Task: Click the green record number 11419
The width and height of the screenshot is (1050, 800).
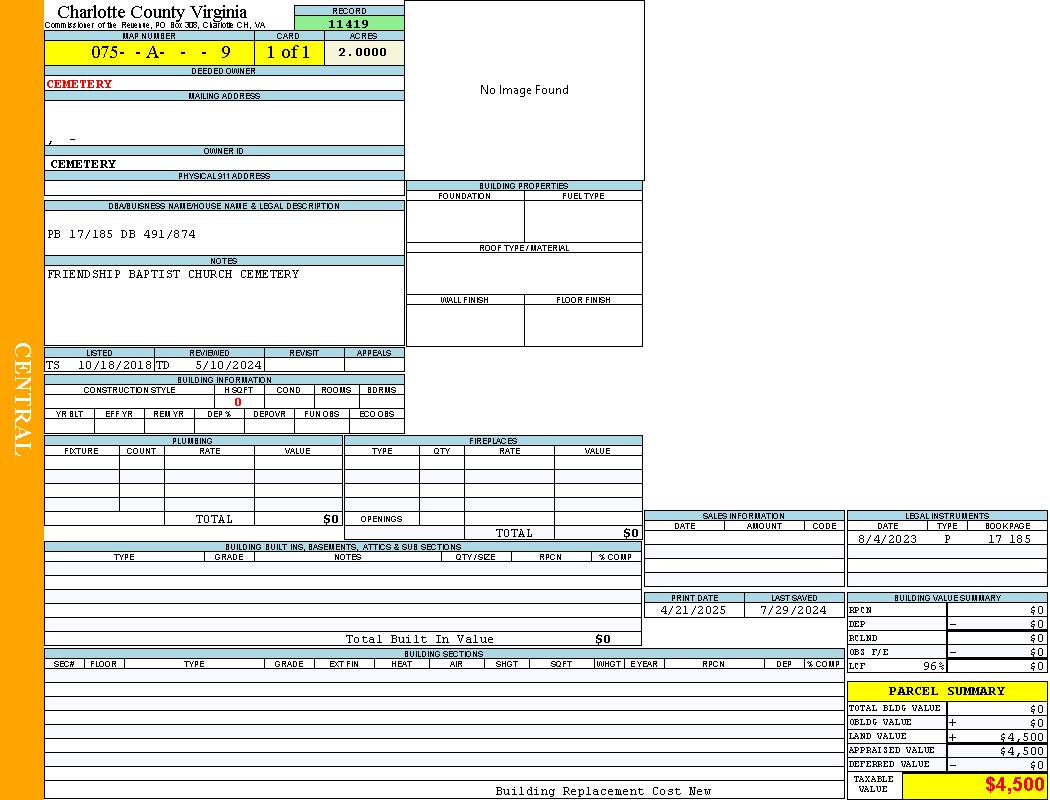Action: click(x=349, y=23)
